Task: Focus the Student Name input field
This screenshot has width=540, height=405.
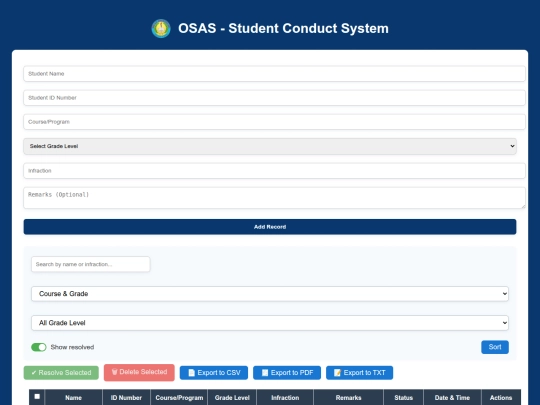Action: pyautogui.click(x=274, y=74)
